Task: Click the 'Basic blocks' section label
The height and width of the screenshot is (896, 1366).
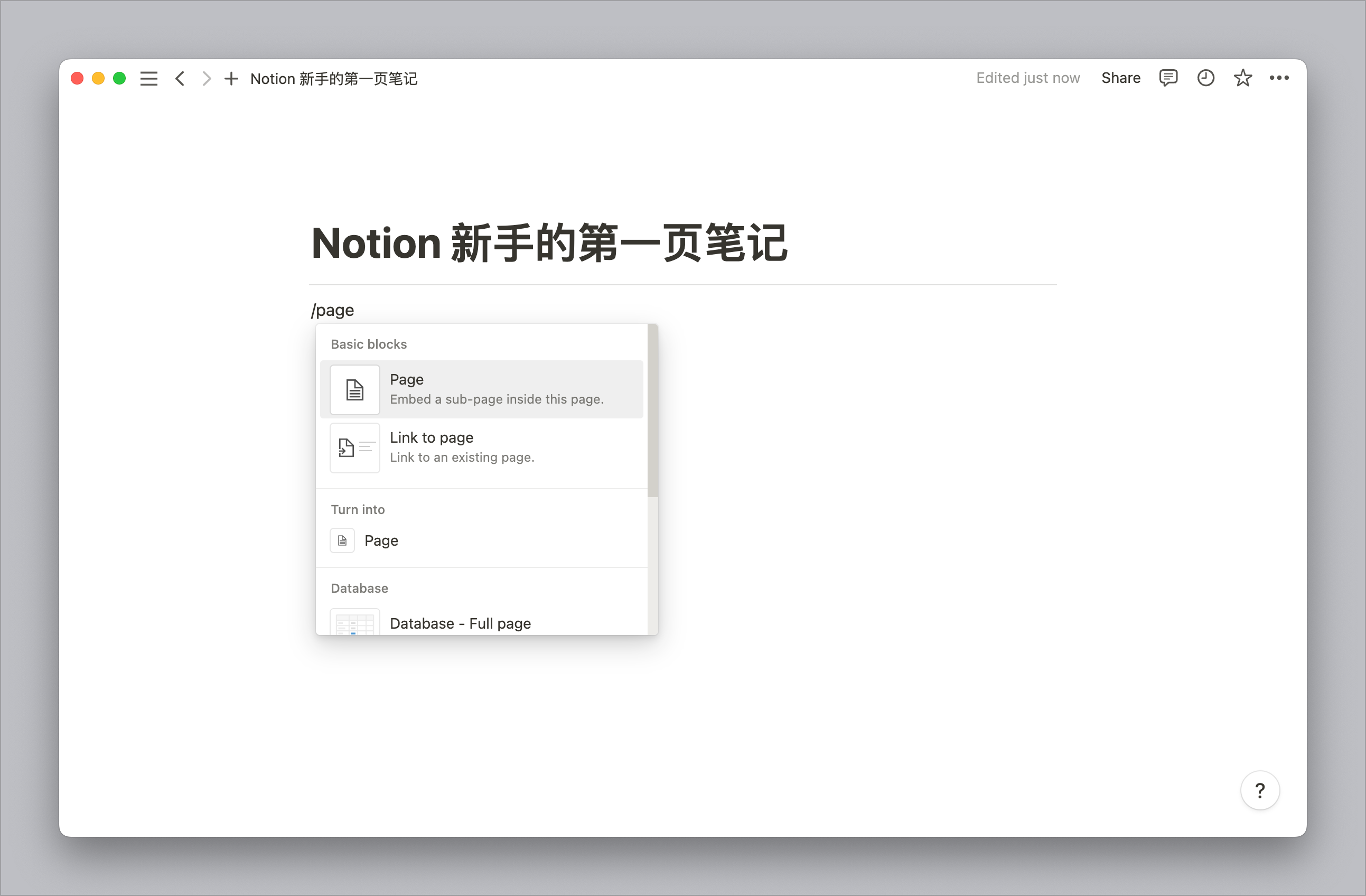Action: click(369, 344)
